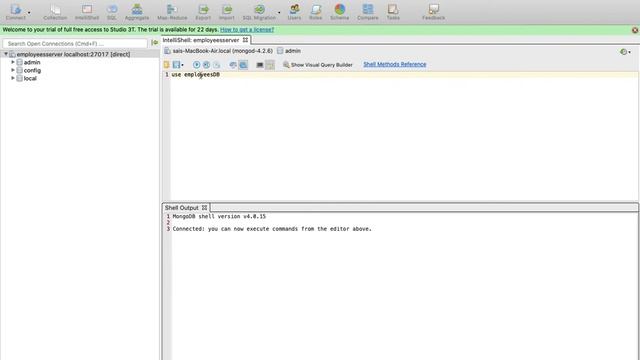Click the Feedback toolbar icon
Viewport: 640px width, 360px height.
[433, 11]
